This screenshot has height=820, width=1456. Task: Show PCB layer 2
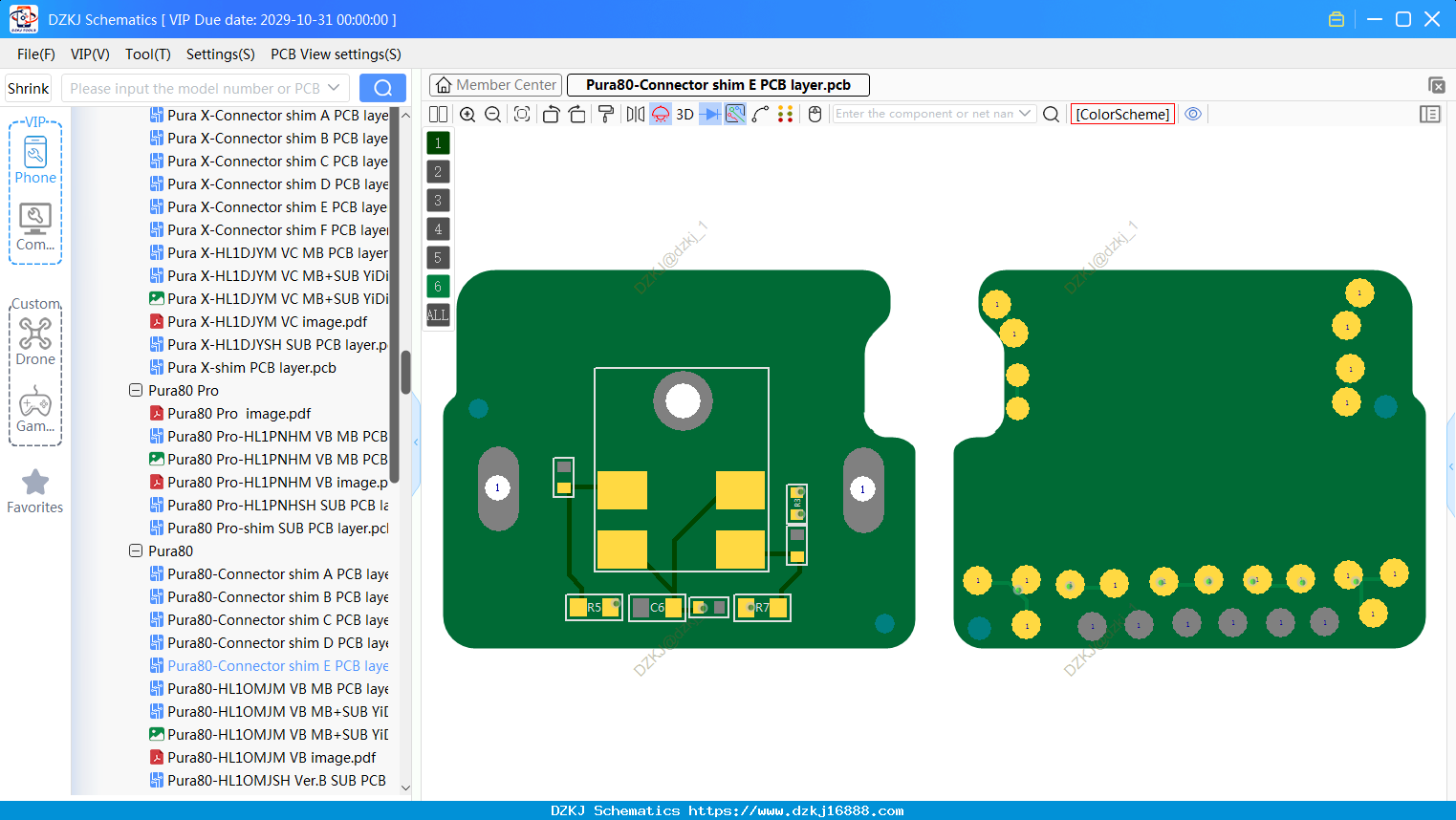pos(438,172)
